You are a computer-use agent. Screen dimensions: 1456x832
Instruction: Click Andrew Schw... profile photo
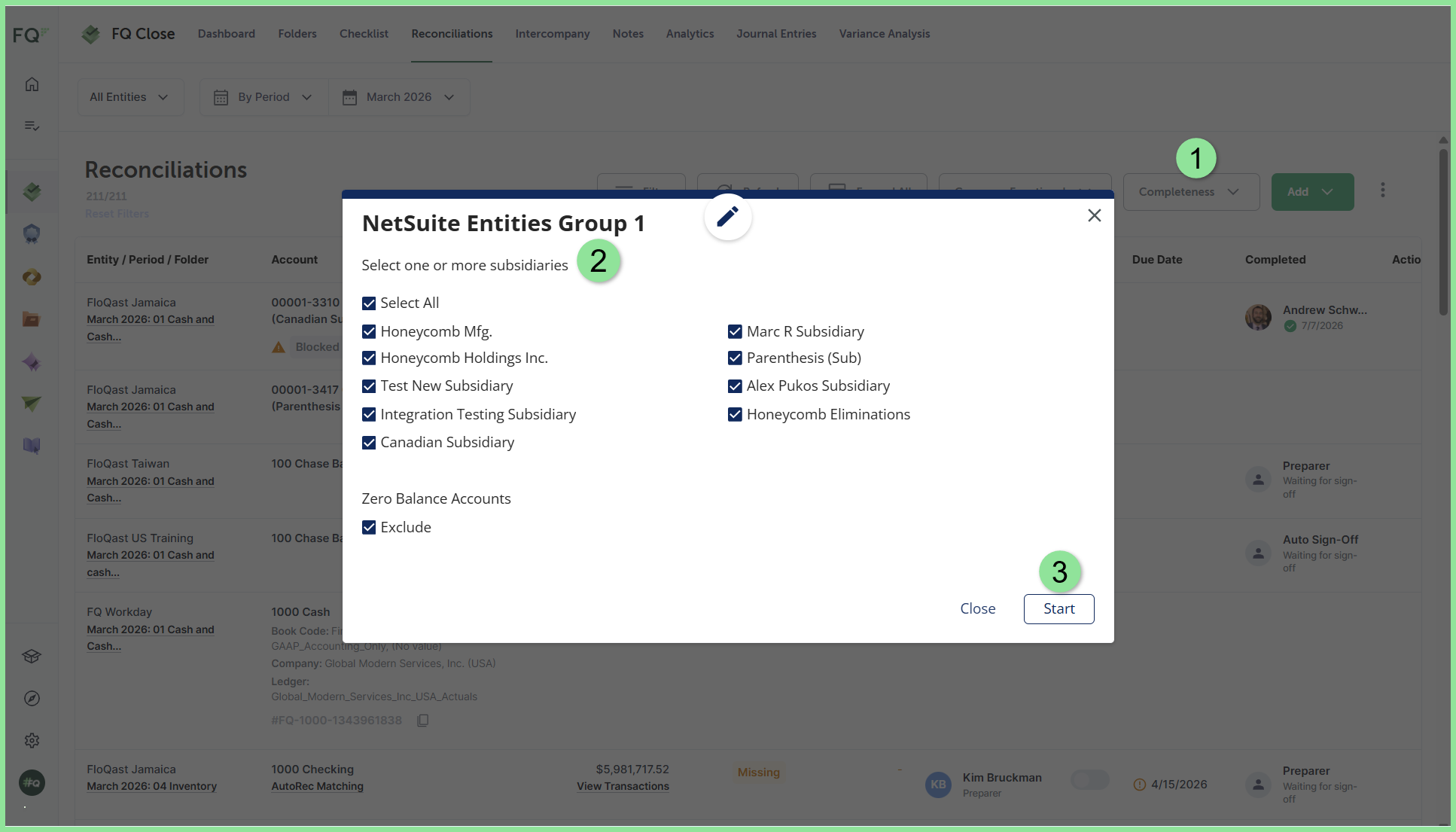pos(1258,318)
